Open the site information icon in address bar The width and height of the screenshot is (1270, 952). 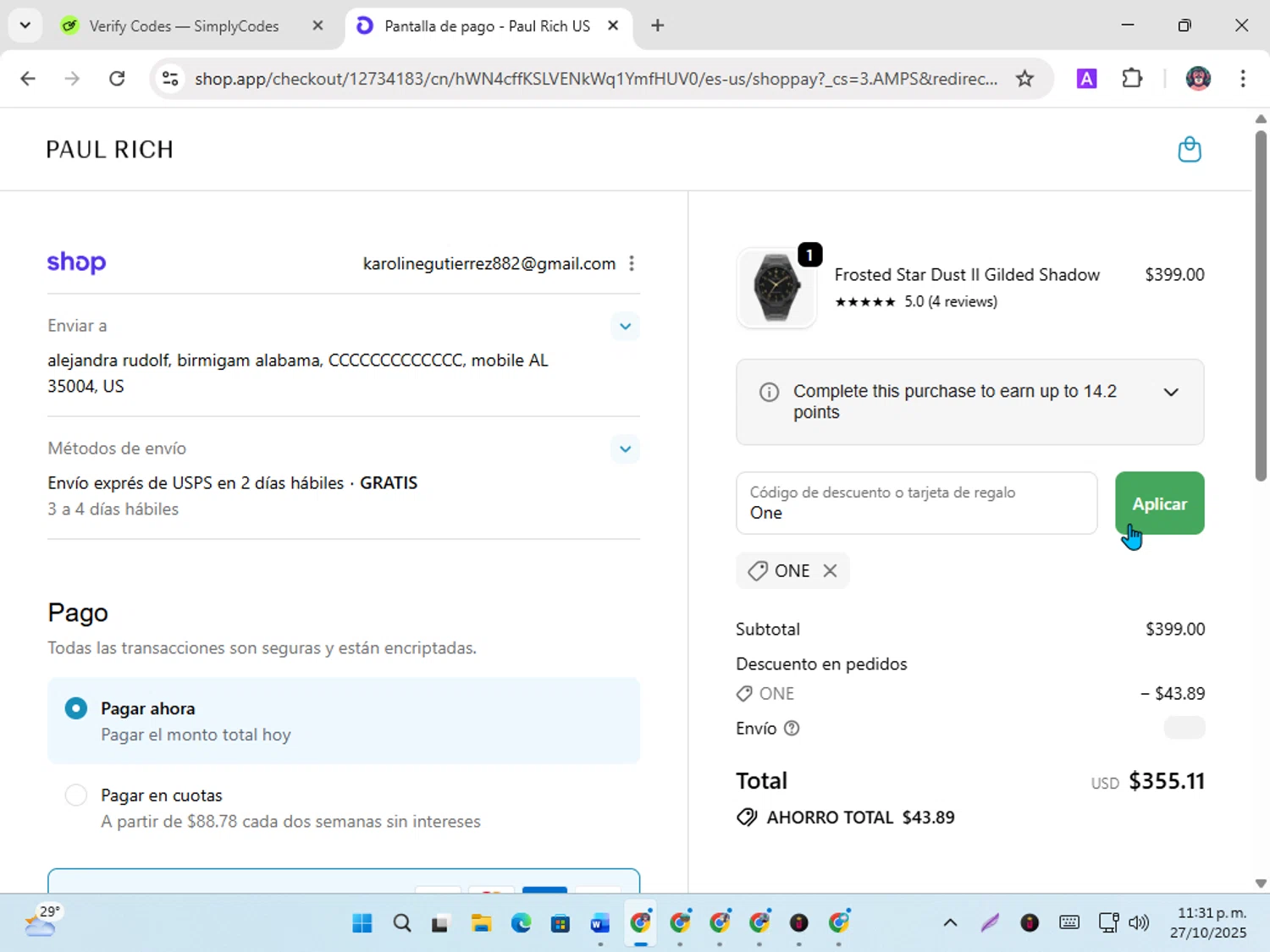pyautogui.click(x=170, y=79)
